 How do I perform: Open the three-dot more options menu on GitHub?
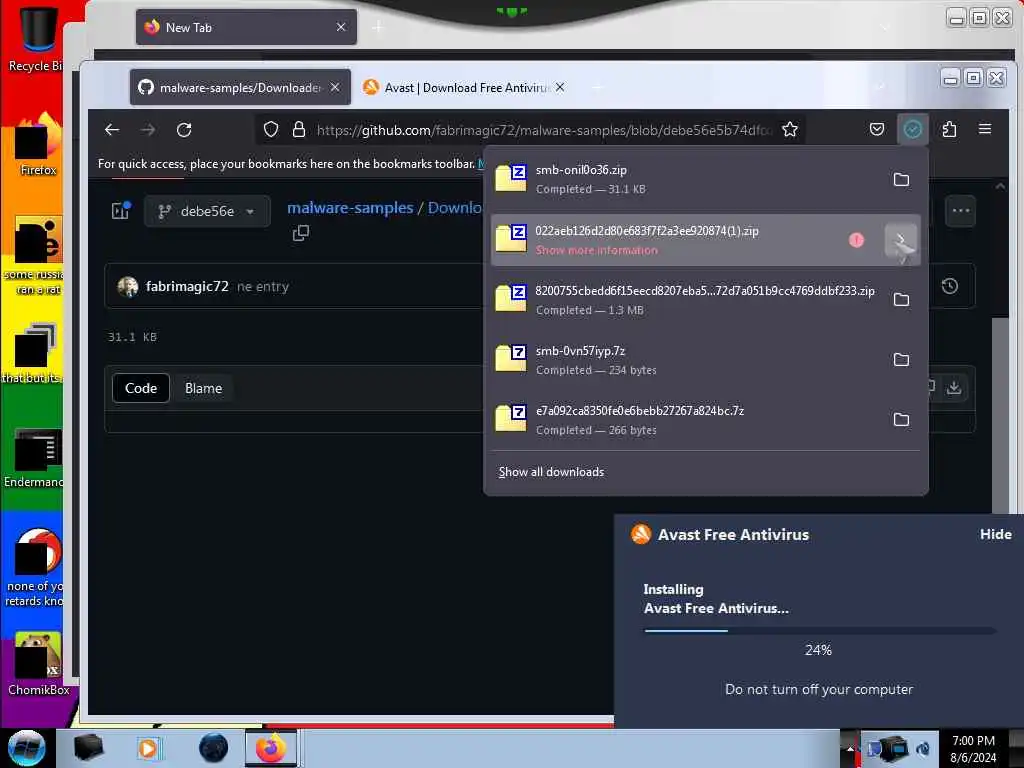pos(961,210)
